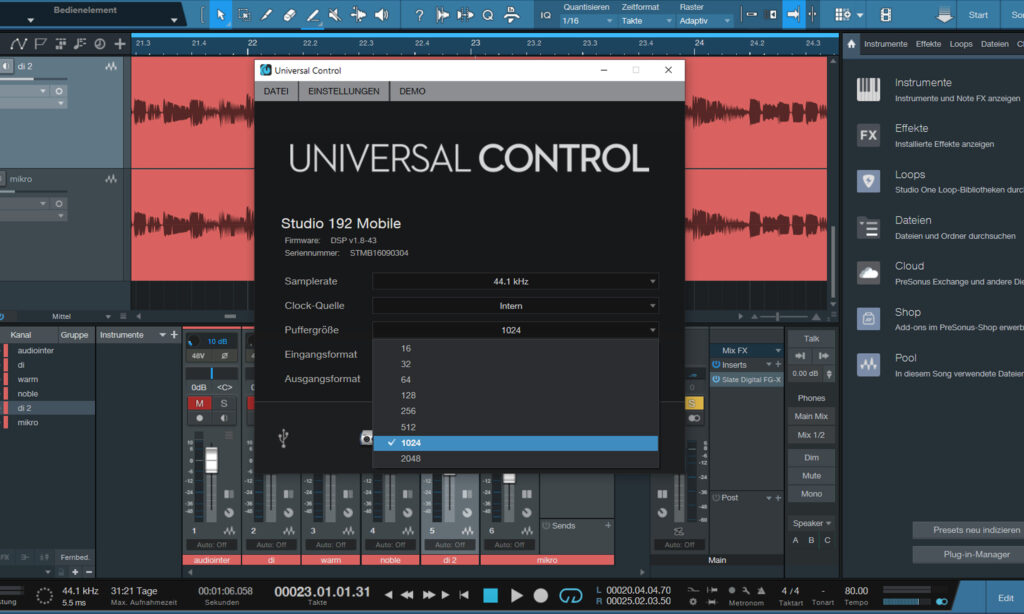This screenshot has height=614, width=1024.
Task: Select the Range tool in the toolbar
Action: click(244, 14)
